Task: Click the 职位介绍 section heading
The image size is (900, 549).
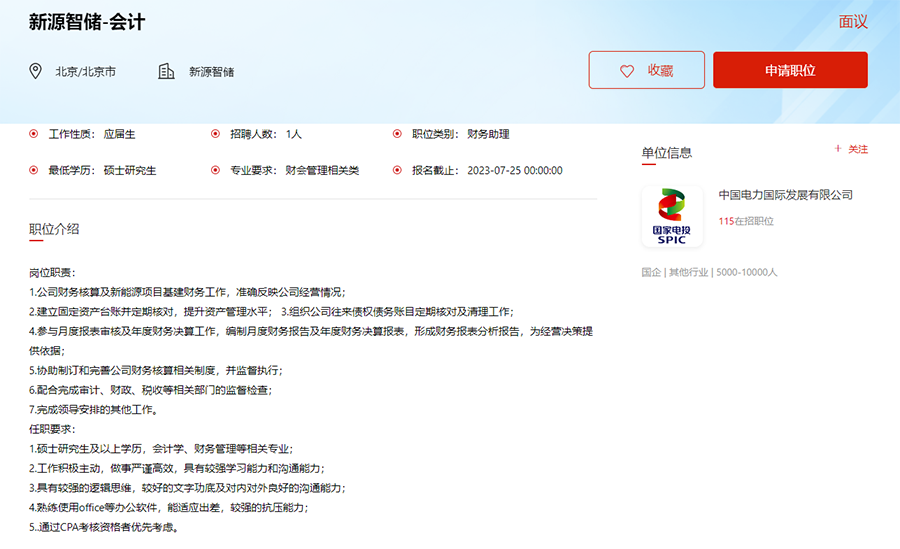Action: (54, 229)
